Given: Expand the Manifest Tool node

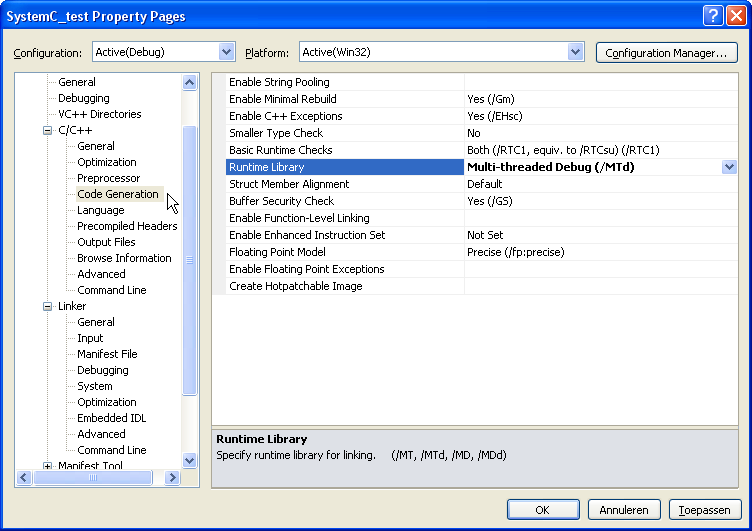Looking at the screenshot, I should 47,466.
